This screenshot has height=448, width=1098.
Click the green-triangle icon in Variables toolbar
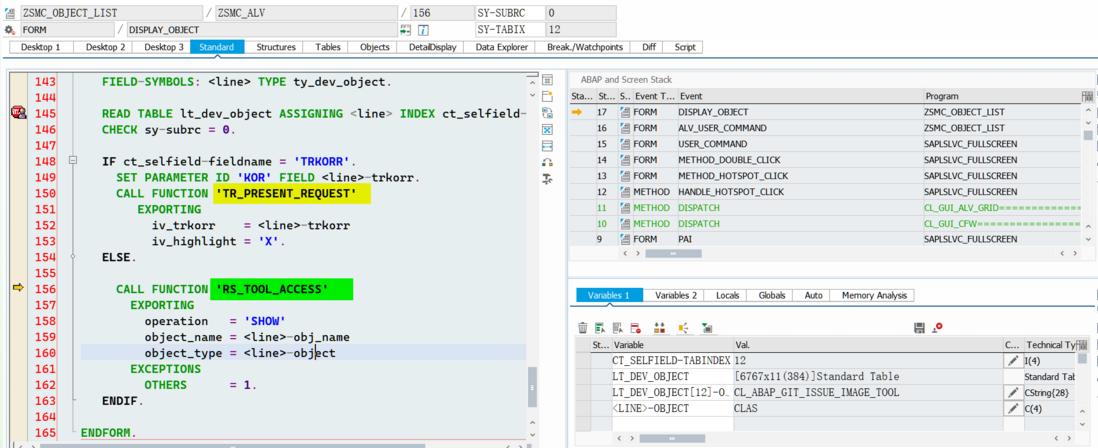point(707,328)
